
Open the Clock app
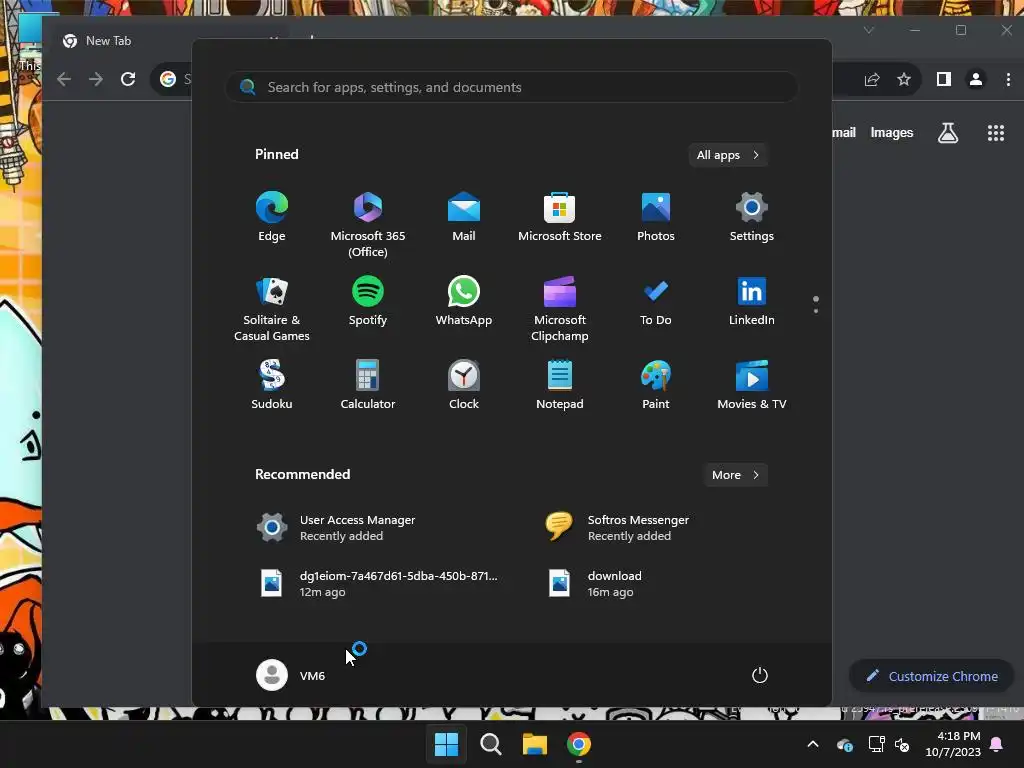click(464, 385)
